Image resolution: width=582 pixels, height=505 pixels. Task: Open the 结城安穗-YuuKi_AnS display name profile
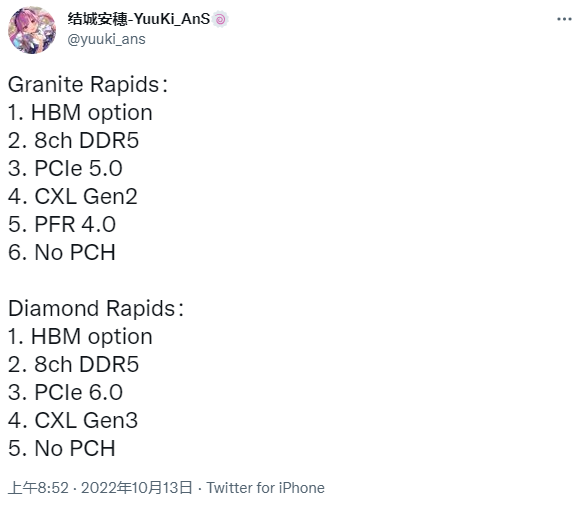point(139,19)
